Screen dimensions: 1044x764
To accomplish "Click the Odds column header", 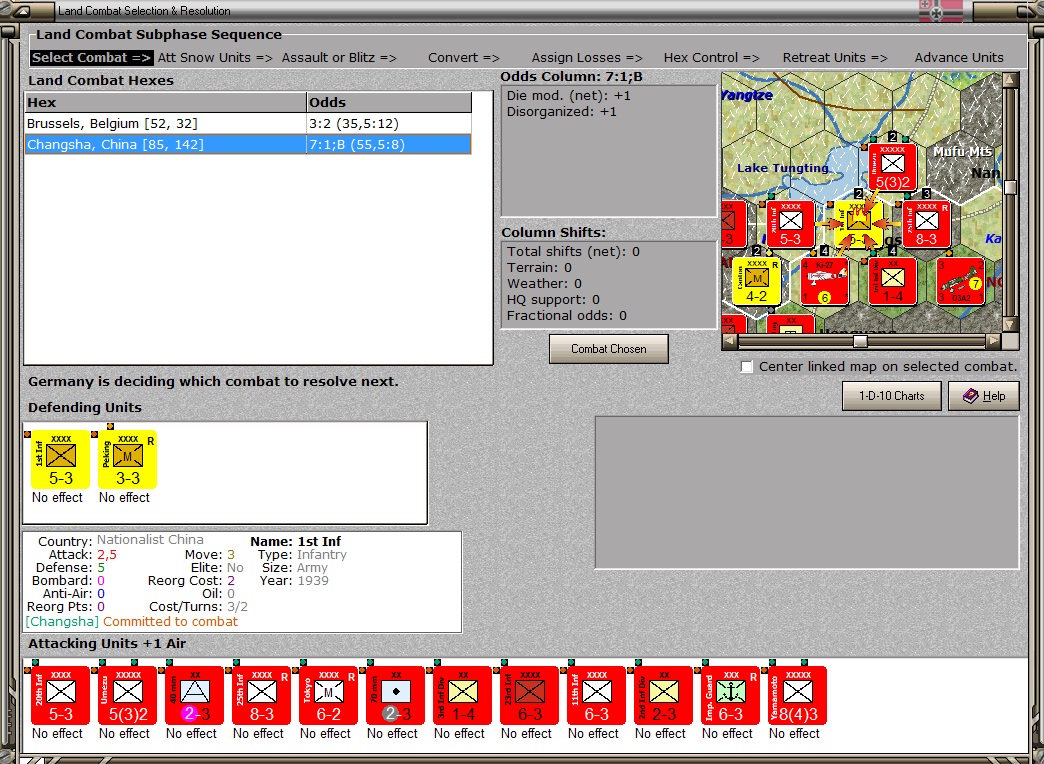I will click(389, 103).
